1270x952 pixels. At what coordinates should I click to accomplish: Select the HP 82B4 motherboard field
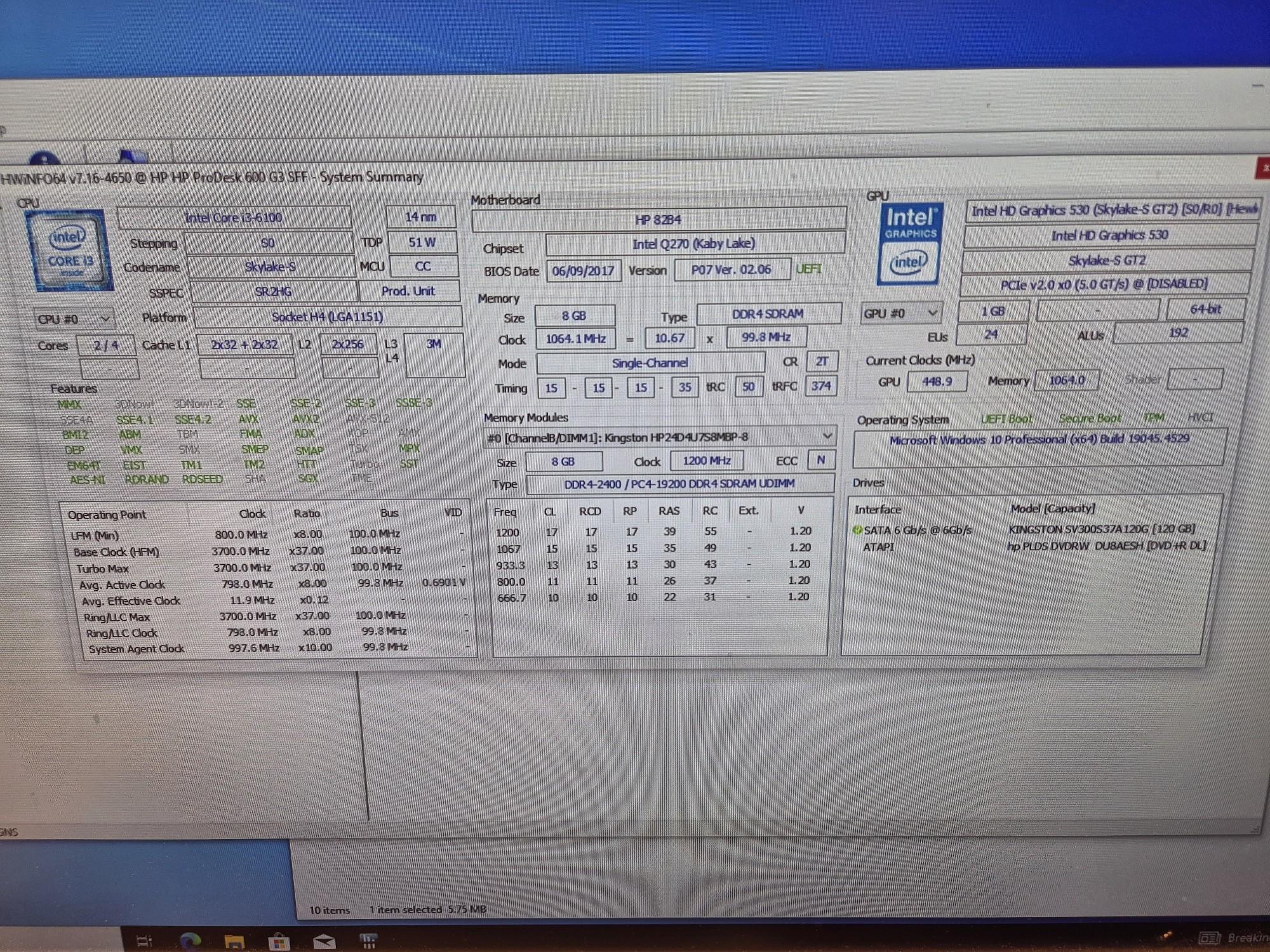tap(658, 220)
